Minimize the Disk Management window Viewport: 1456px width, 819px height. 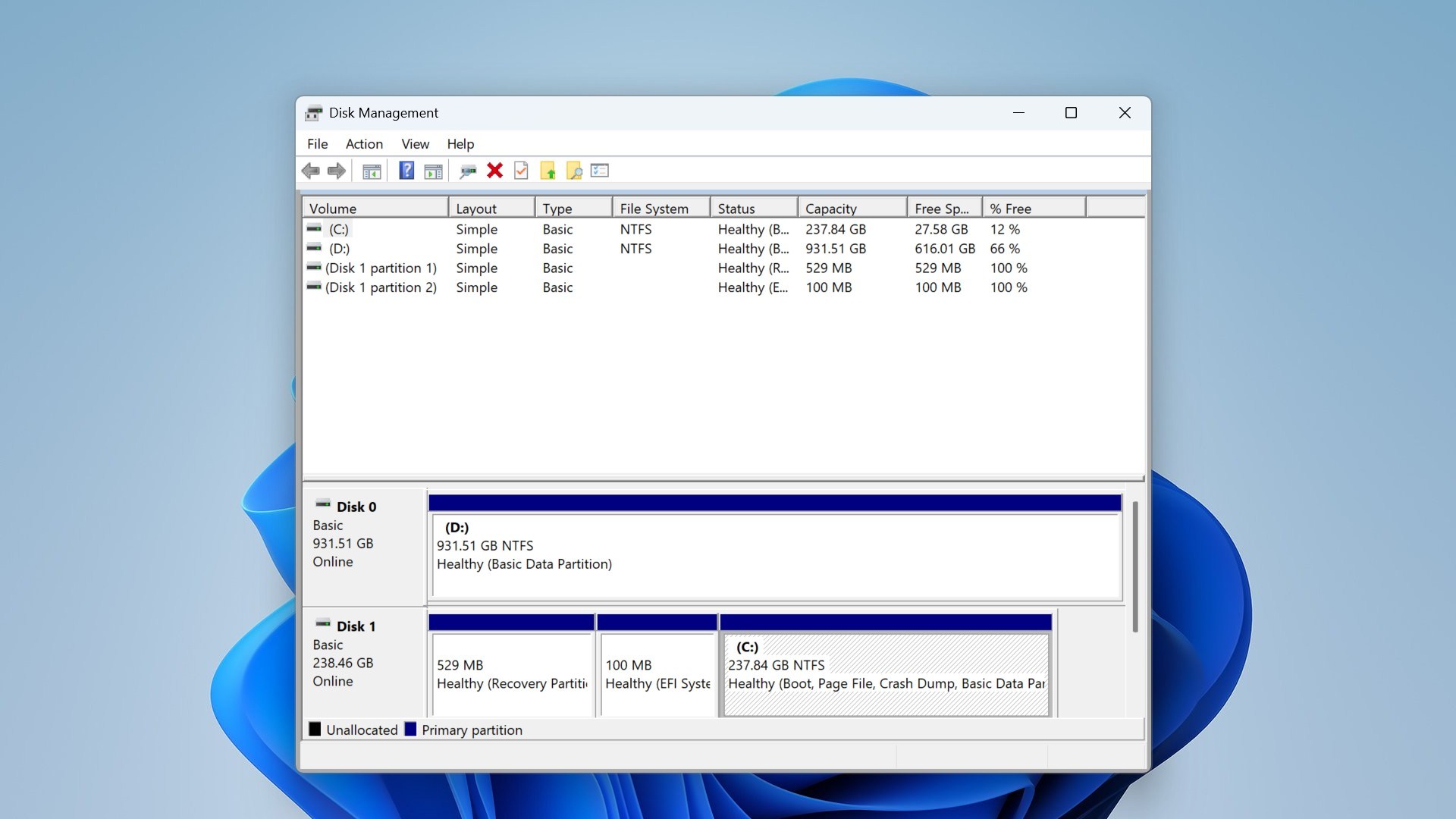point(1018,113)
